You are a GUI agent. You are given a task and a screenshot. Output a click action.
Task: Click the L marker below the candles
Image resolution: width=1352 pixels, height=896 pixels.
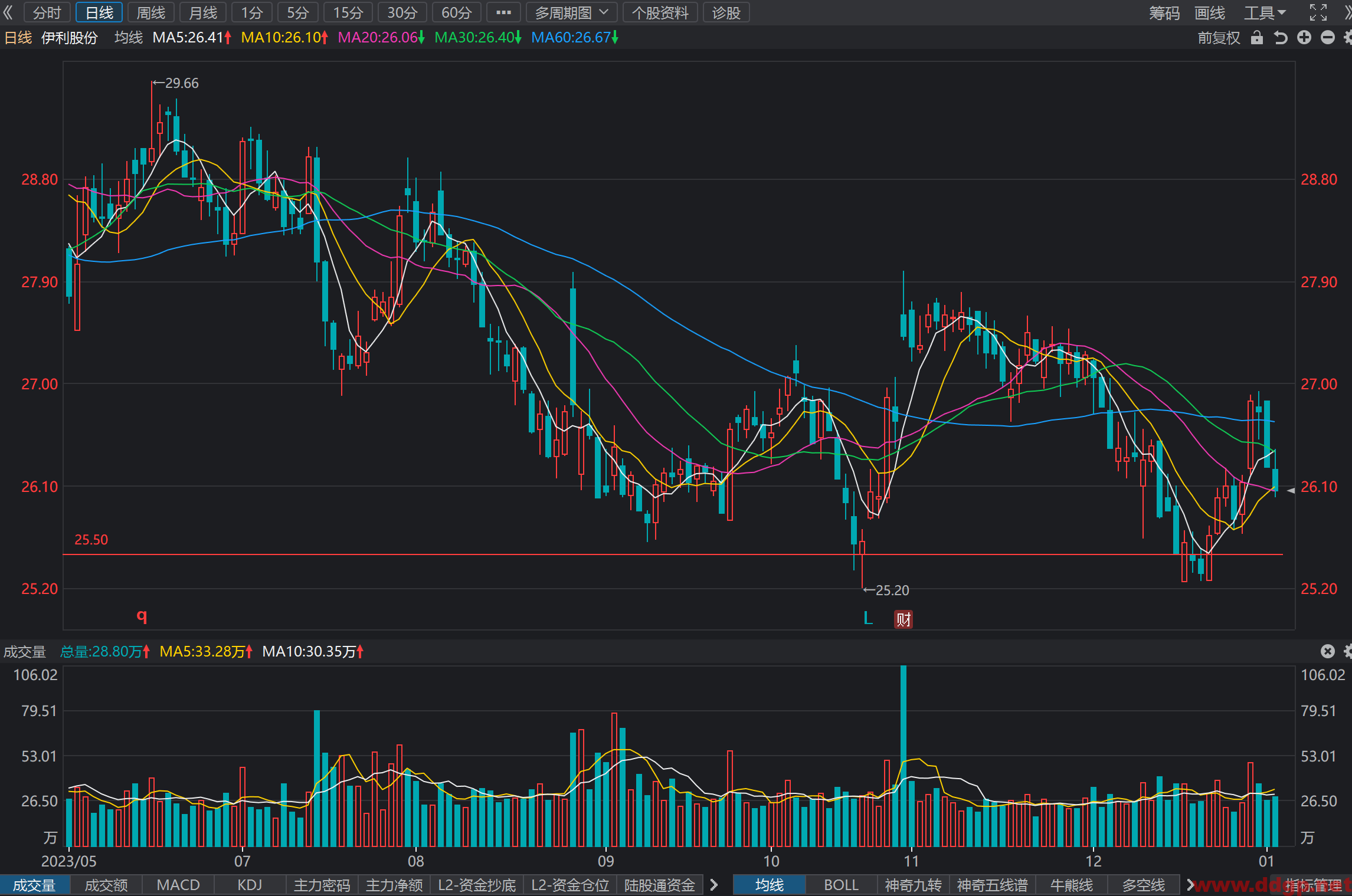pos(868,618)
